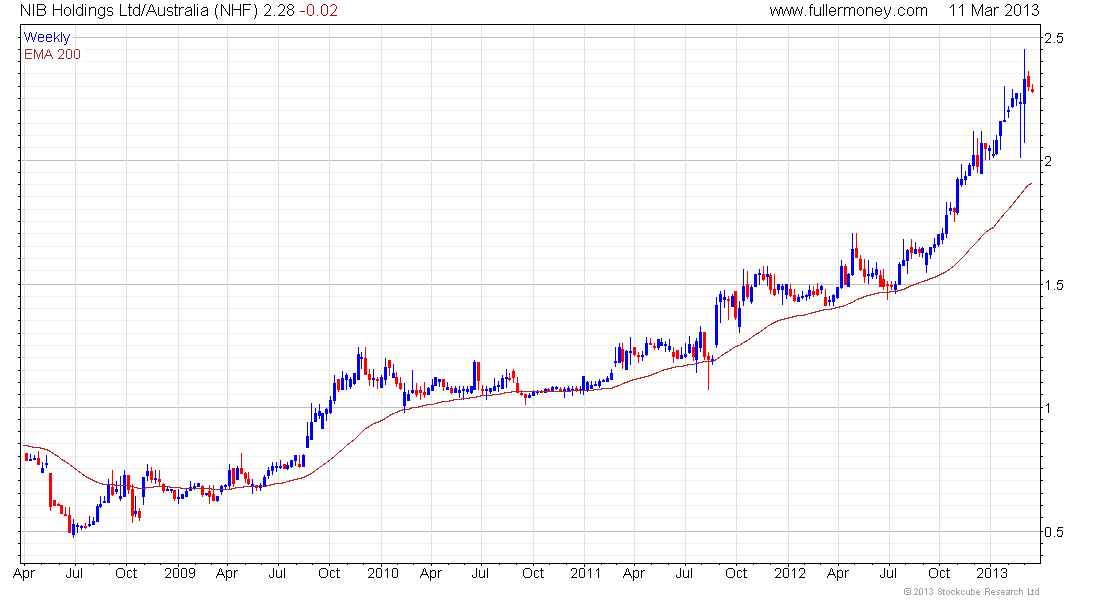1100x600 pixels.
Task: Click the Stockcube Research Ltd copyright text
Action: coord(972,592)
